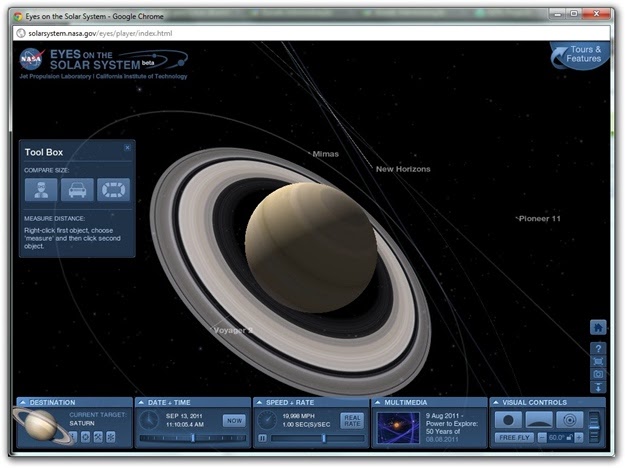
Task: Click the FREE FLY button
Action: [515, 438]
